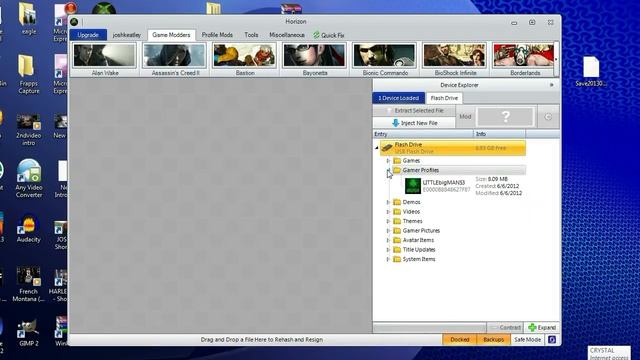Open the Miscellaneous tab
This screenshot has height=360, width=640.
pyautogui.click(x=287, y=35)
